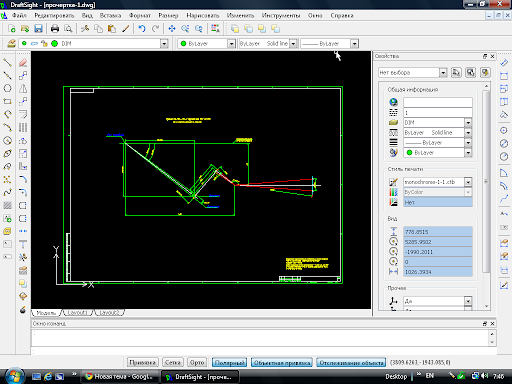
Task: Open the Layers Manager icon
Action: click(x=11, y=43)
